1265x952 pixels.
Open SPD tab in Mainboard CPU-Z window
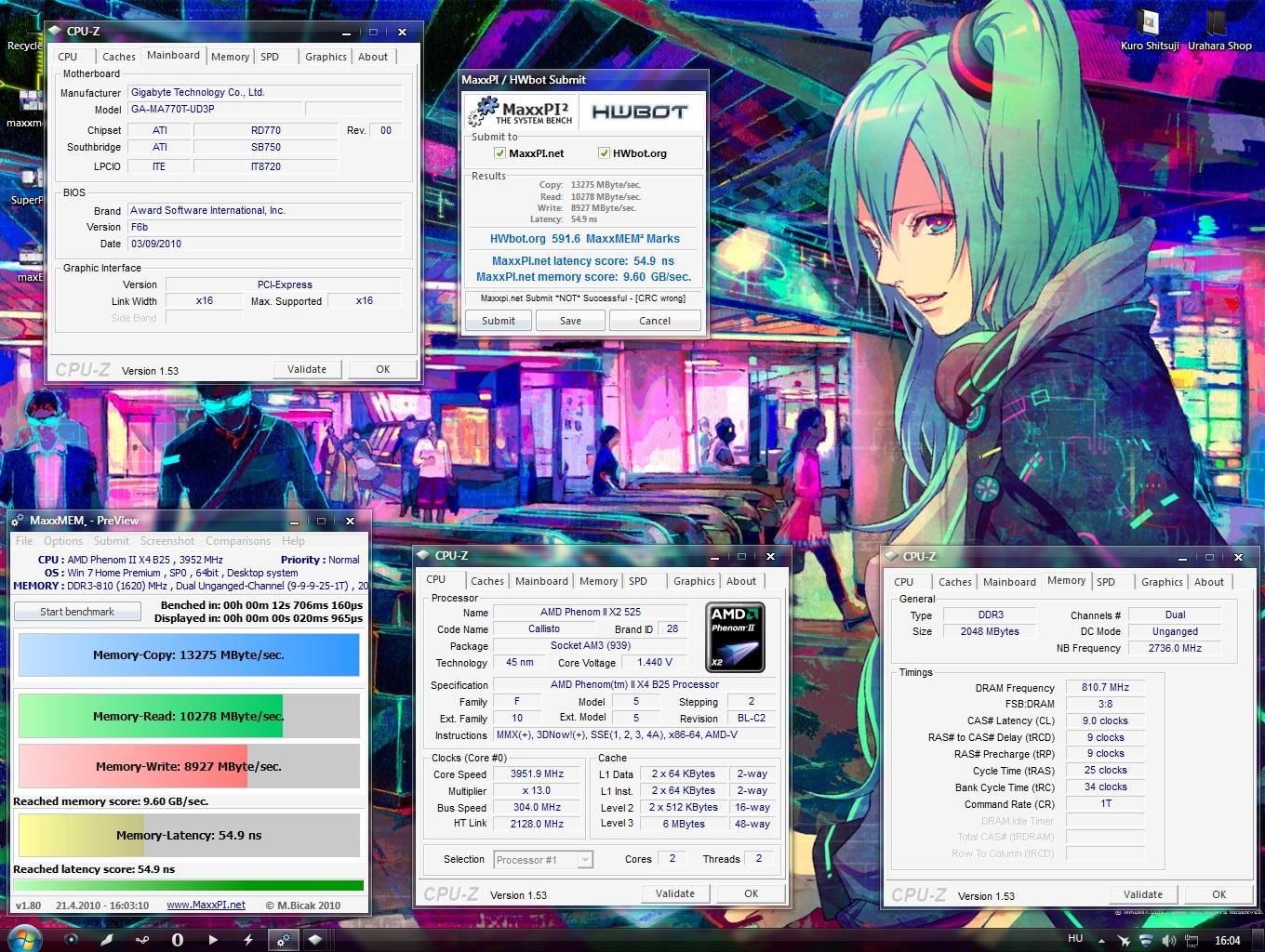coord(270,57)
